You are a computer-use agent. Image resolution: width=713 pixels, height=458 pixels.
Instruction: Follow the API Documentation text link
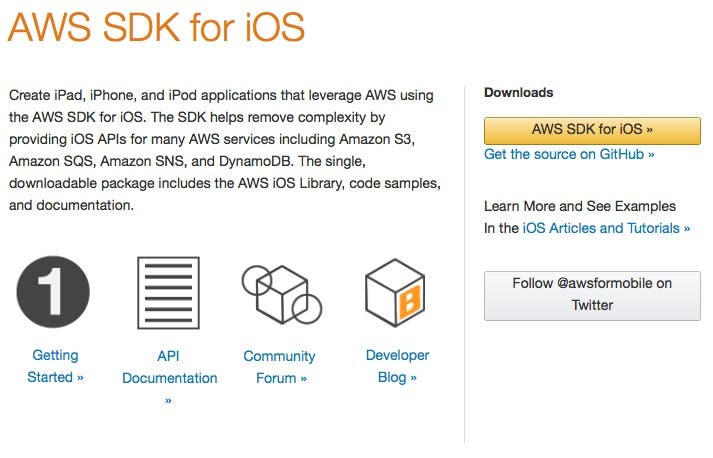(x=169, y=367)
